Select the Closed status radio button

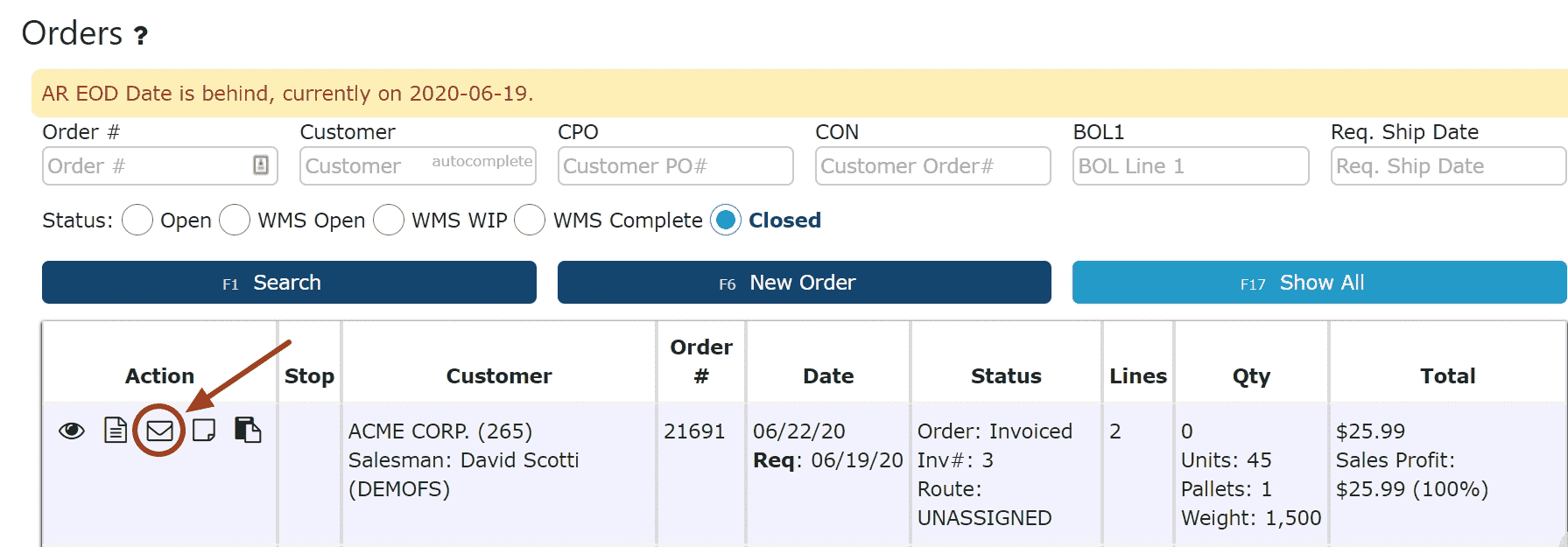(726, 220)
